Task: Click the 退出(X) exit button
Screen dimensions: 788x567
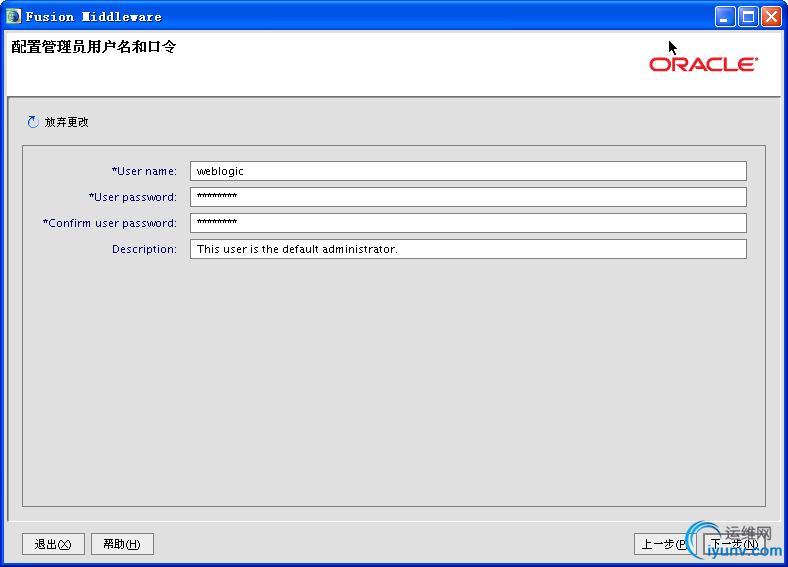Action: coord(53,544)
